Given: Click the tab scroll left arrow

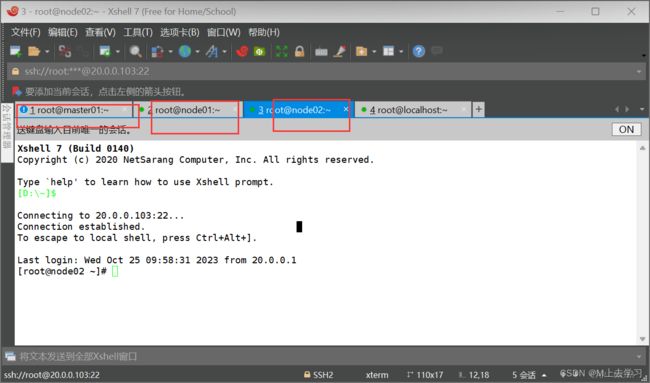Looking at the screenshot, I should pos(617,109).
